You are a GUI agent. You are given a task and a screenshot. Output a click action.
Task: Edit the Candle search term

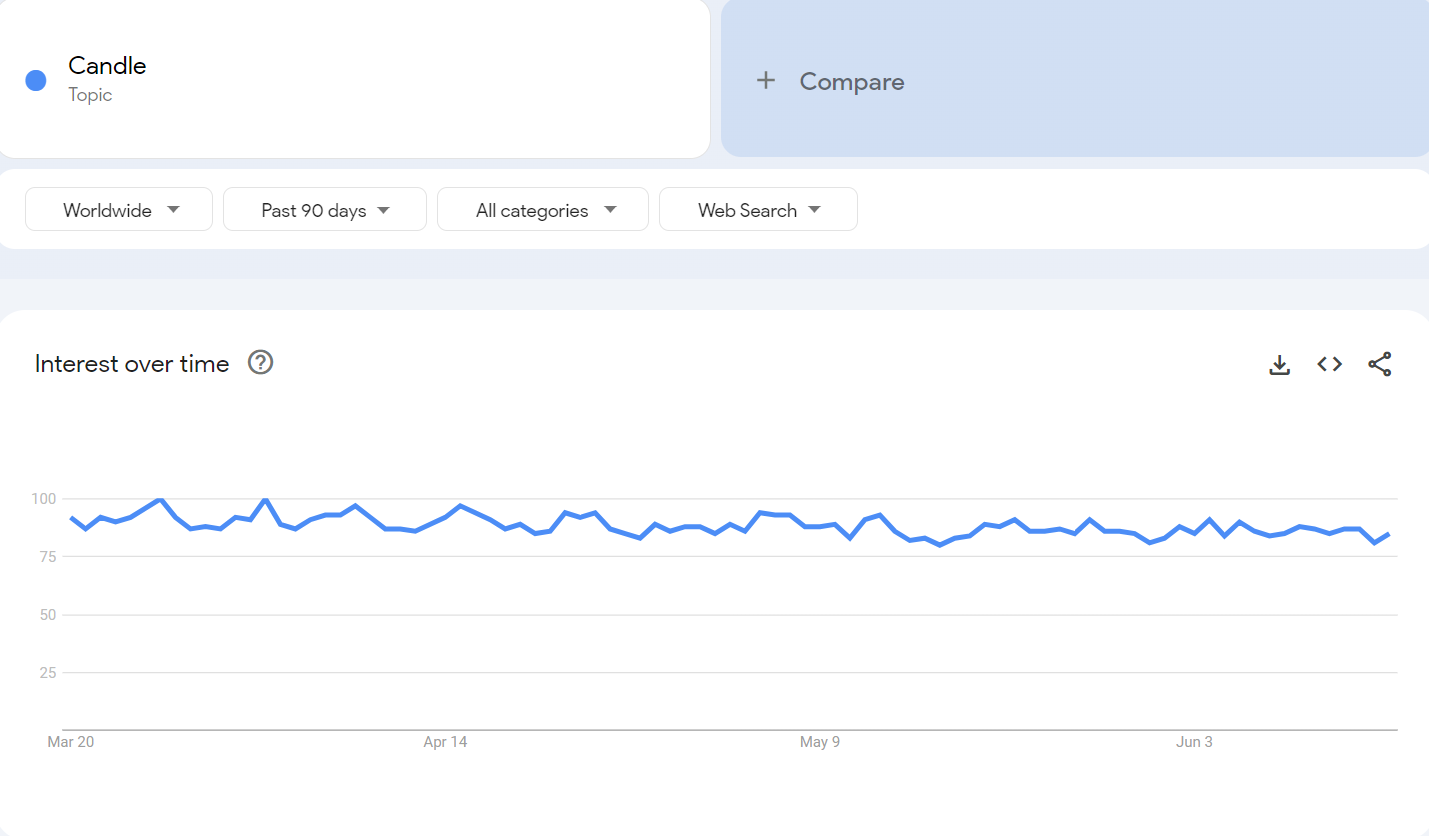(107, 66)
